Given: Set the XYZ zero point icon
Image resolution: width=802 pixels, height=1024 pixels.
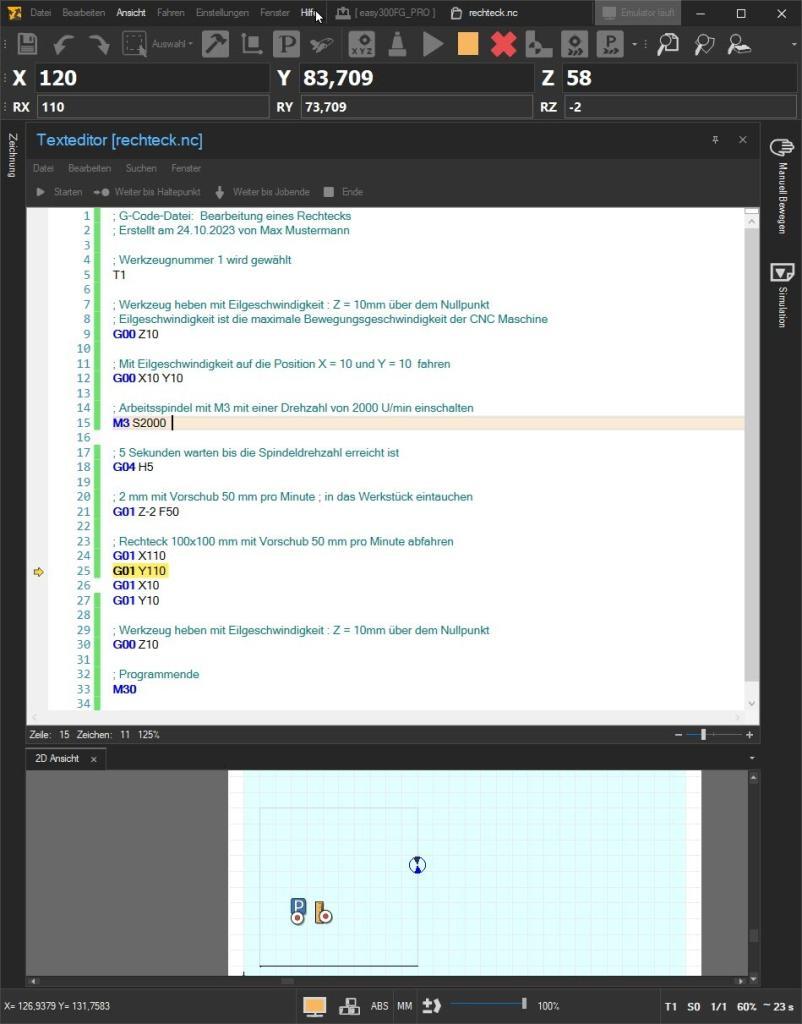Looking at the screenshot, I should pos(362,45).
